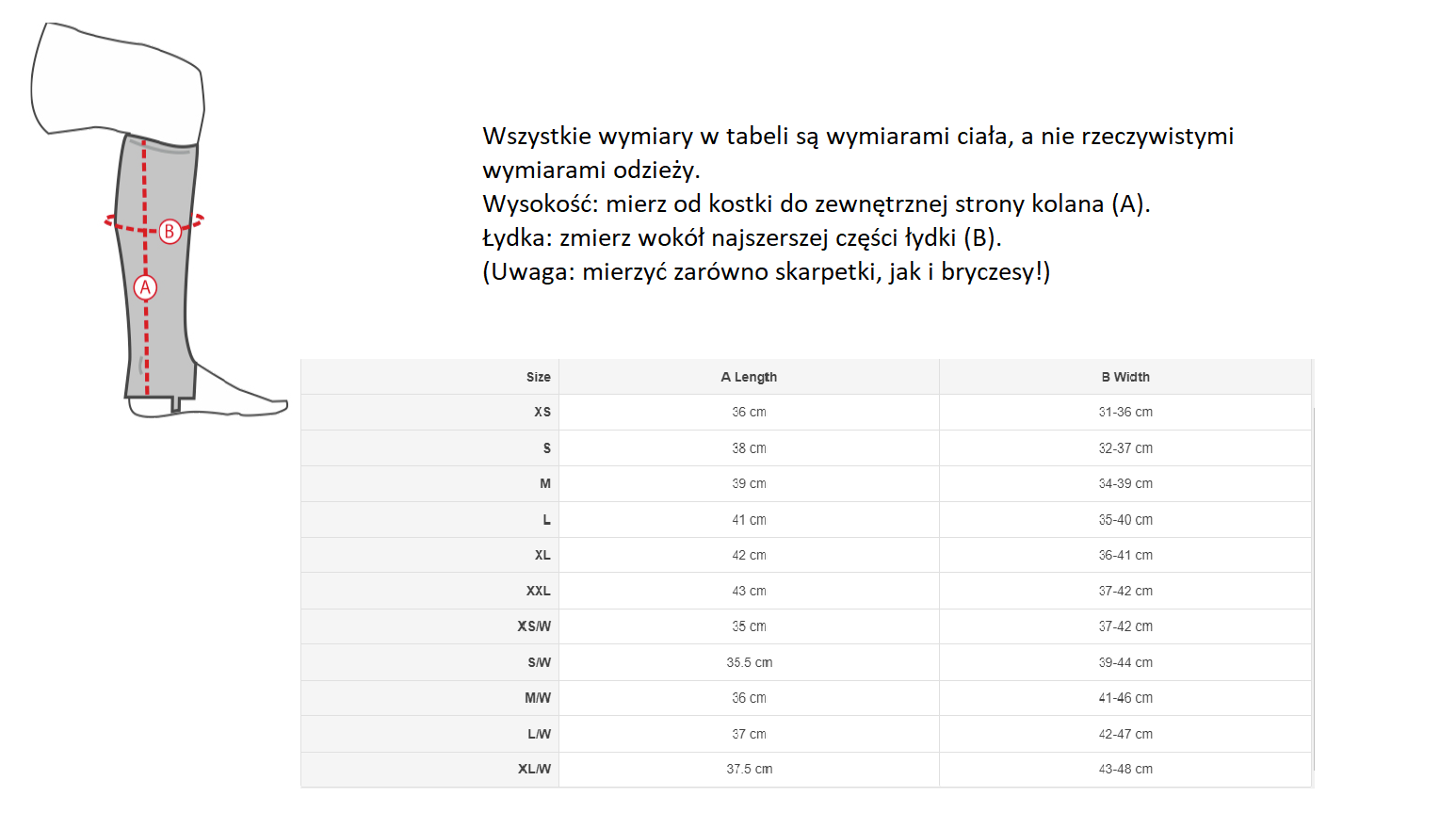Image resolution: width=1456 pixels, height=829 pixels.
Task: Click the '(Uwaga: mierzyć zarówno skarpetki' note
Action: tap(766, 271)
